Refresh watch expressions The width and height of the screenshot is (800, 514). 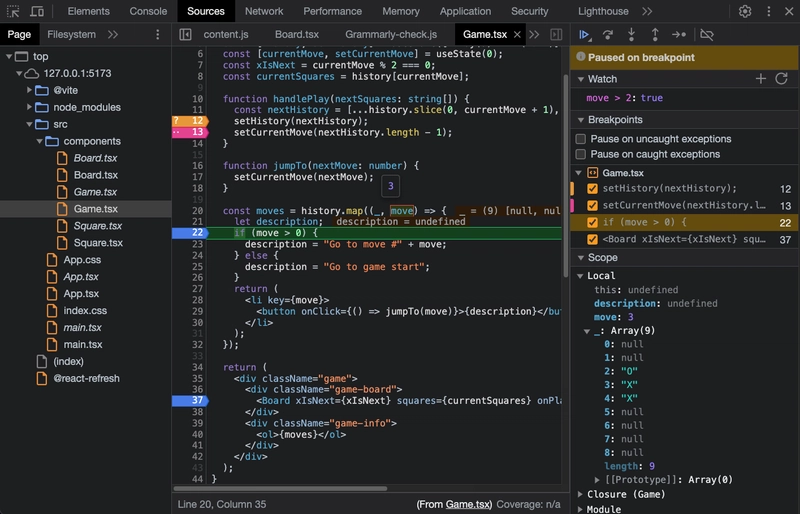[782, 79]
